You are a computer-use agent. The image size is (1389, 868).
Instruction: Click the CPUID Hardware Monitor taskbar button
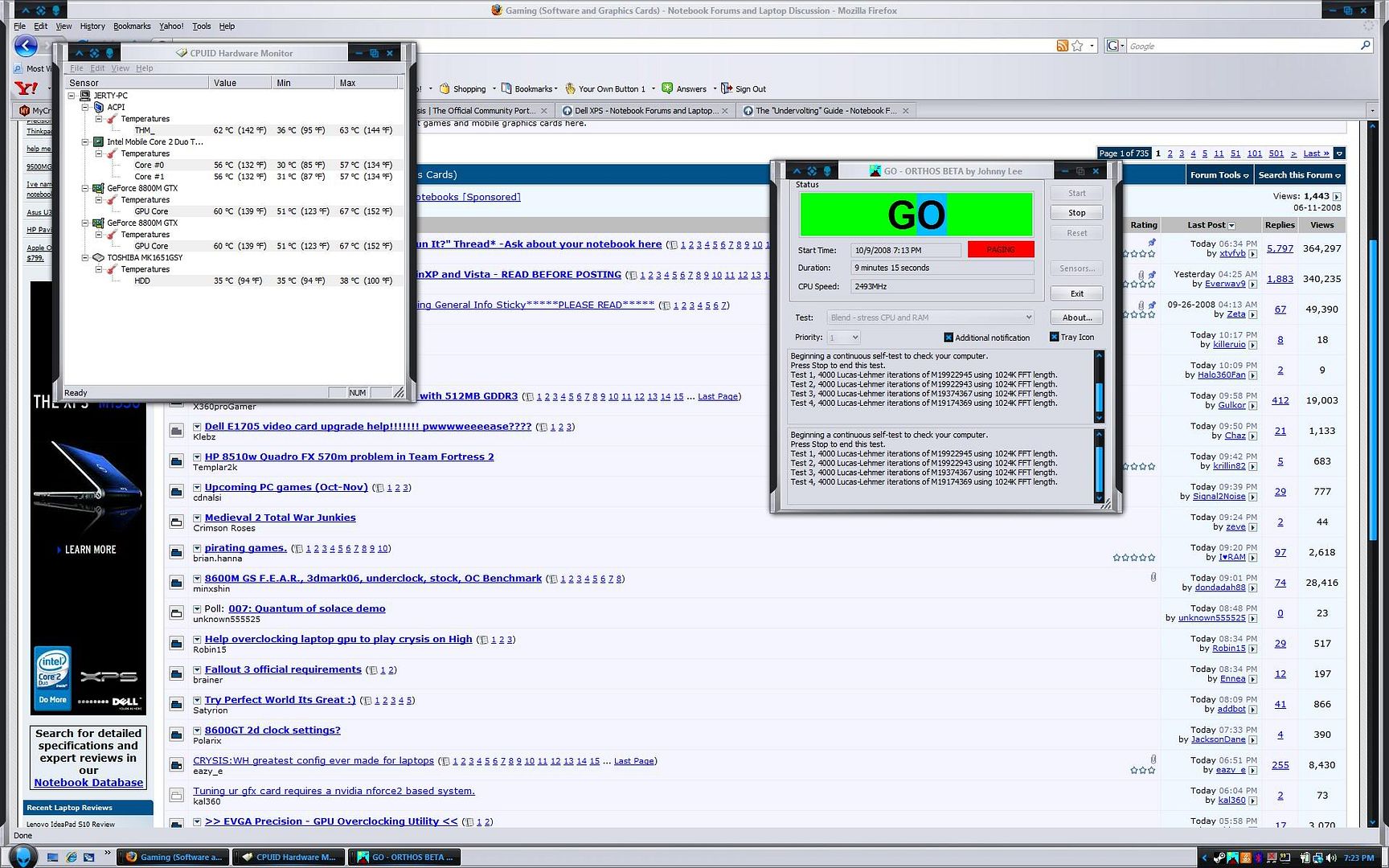click(x=289, y=857)
